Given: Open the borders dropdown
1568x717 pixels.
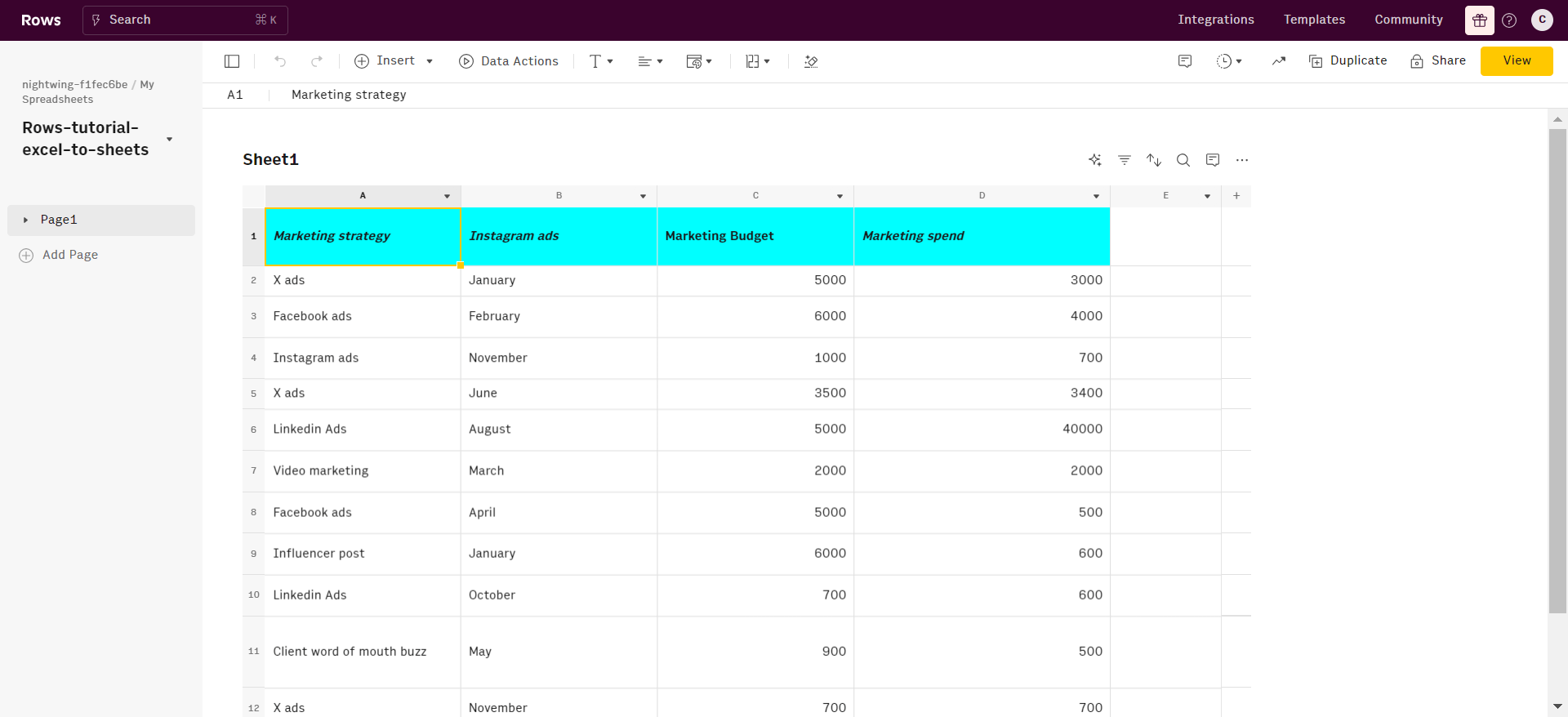Looking at the screenshot, I should [x=758, y=61].
